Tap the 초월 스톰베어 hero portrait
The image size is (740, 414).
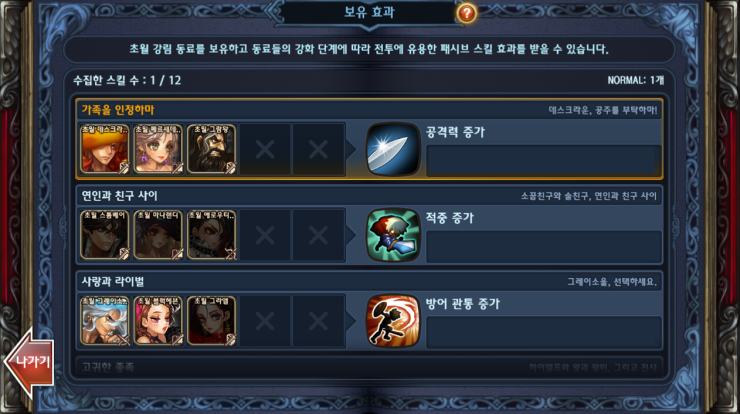pos(105,235)
